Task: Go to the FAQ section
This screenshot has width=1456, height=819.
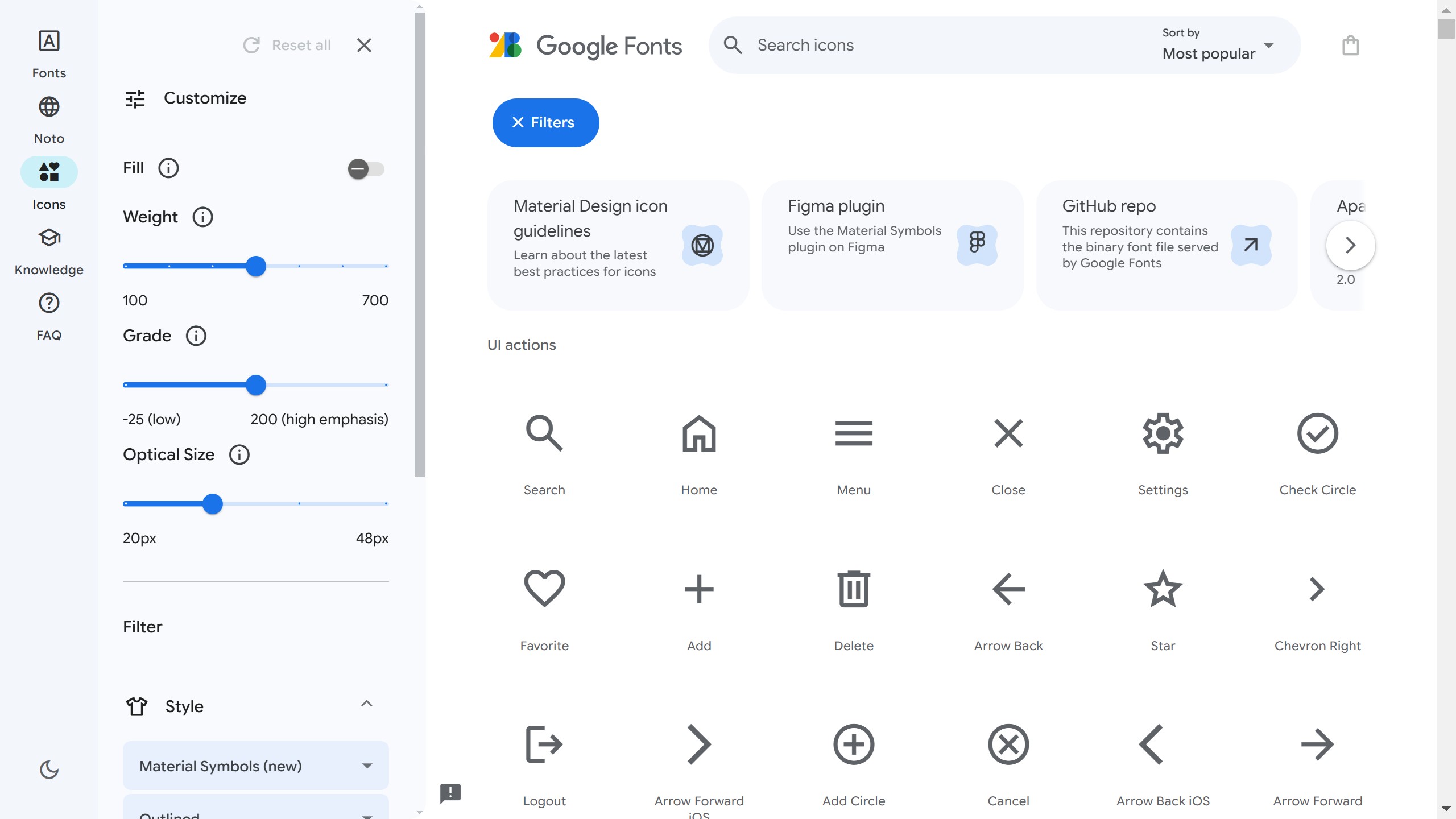Action: point(49,317)
